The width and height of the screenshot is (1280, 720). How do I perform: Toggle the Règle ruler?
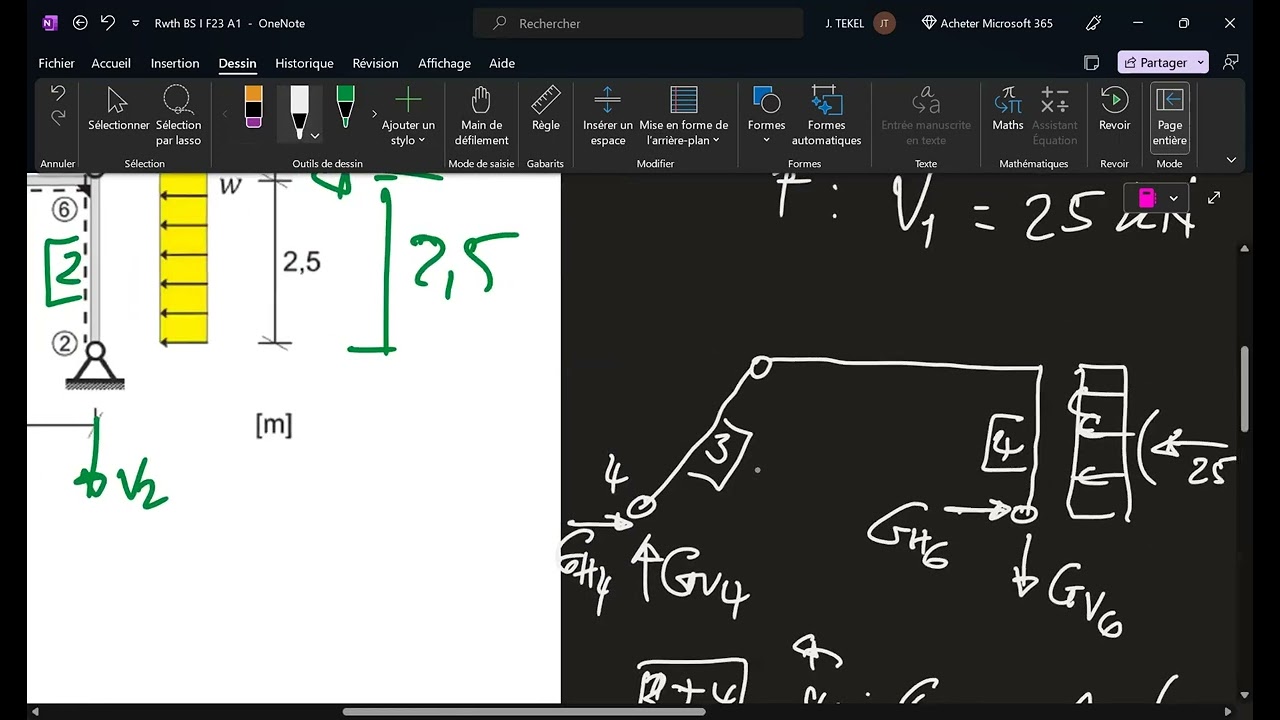(546, 110)
